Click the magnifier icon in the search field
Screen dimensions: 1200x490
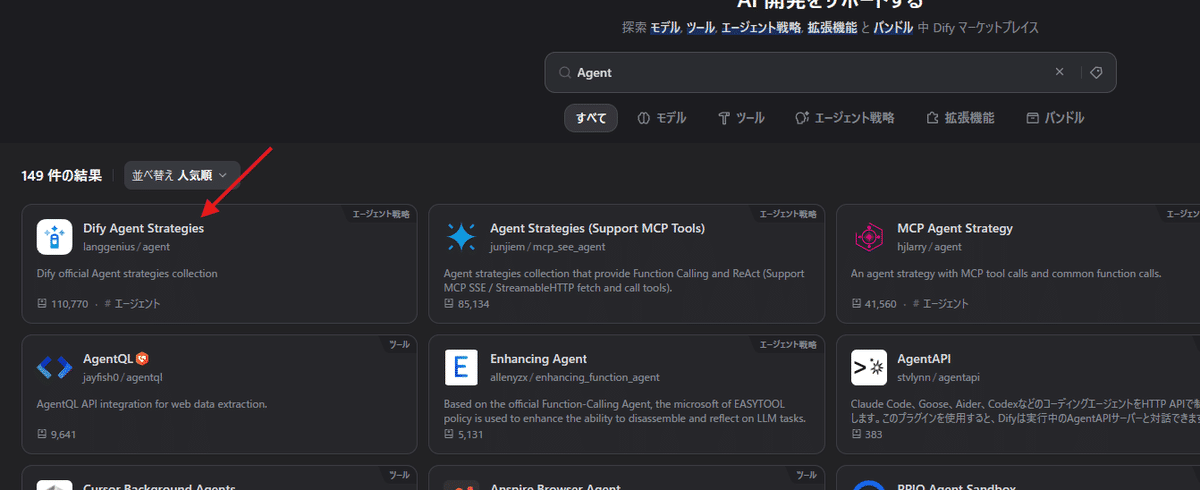[x=565, y=73]
